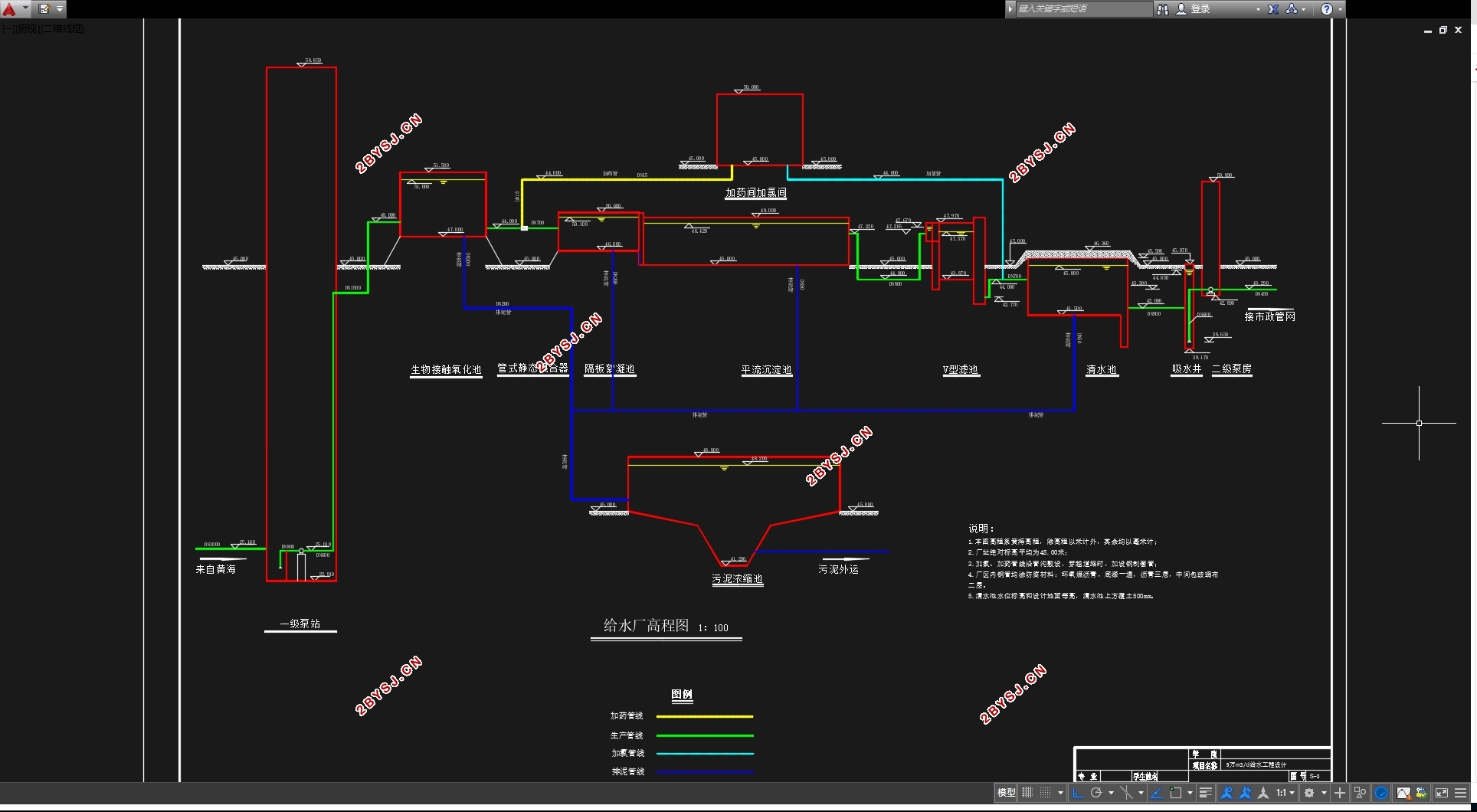Select the 接市政管网 label

[x=1270, y=316]
